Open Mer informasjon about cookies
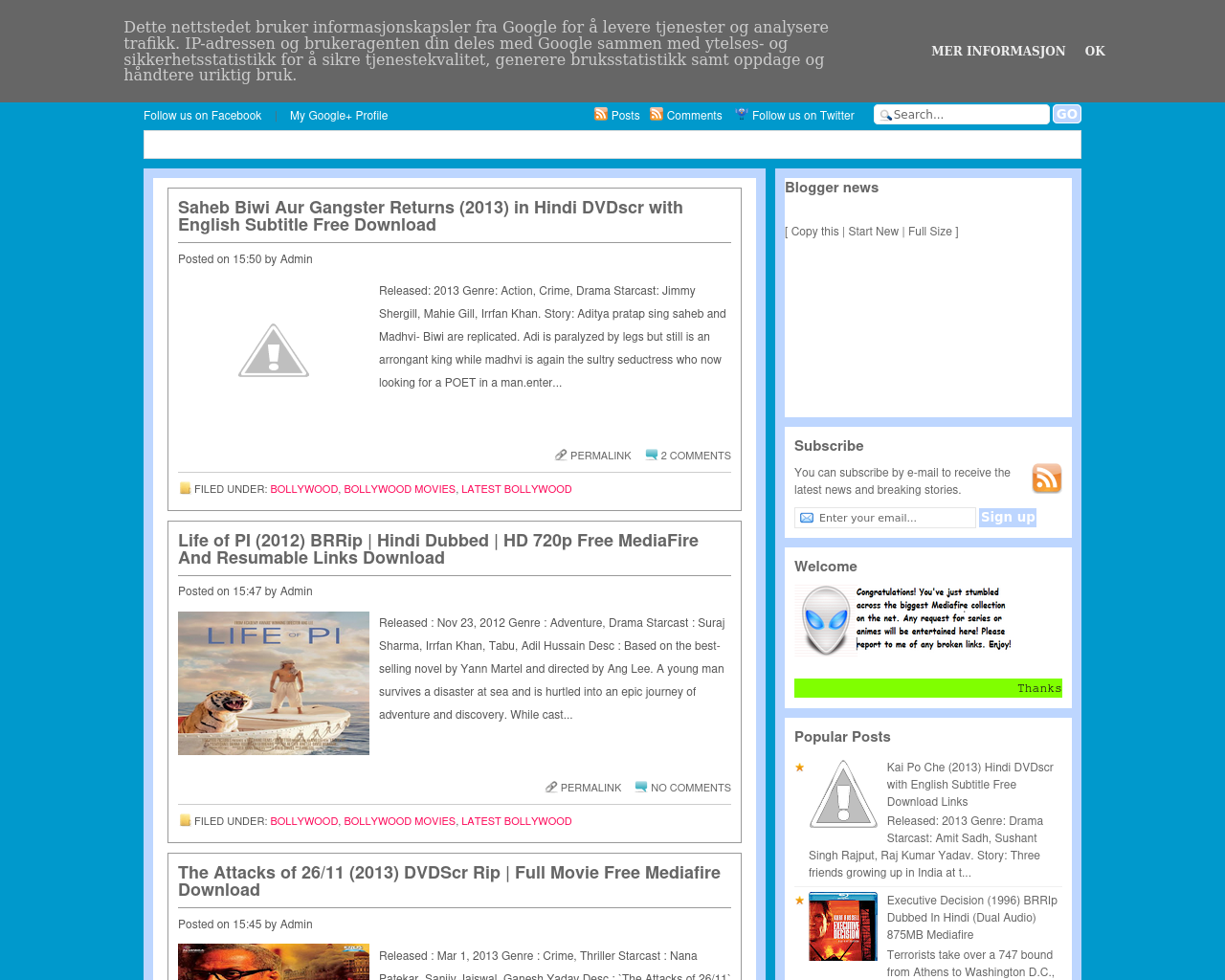Screen dimensions: 1225x980 click(998, 51)
